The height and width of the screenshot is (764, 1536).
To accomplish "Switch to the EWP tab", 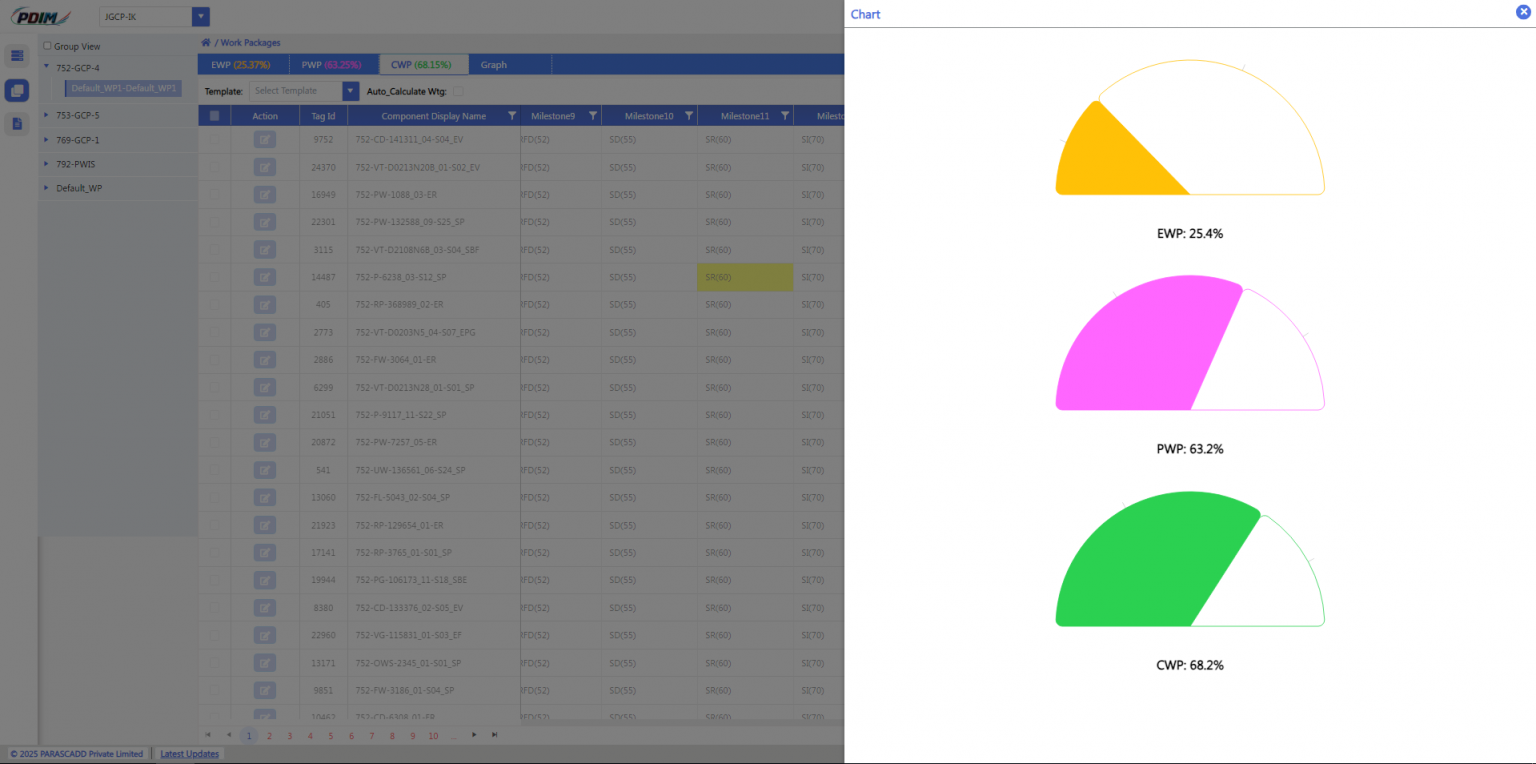I will (x=240, y=65).
